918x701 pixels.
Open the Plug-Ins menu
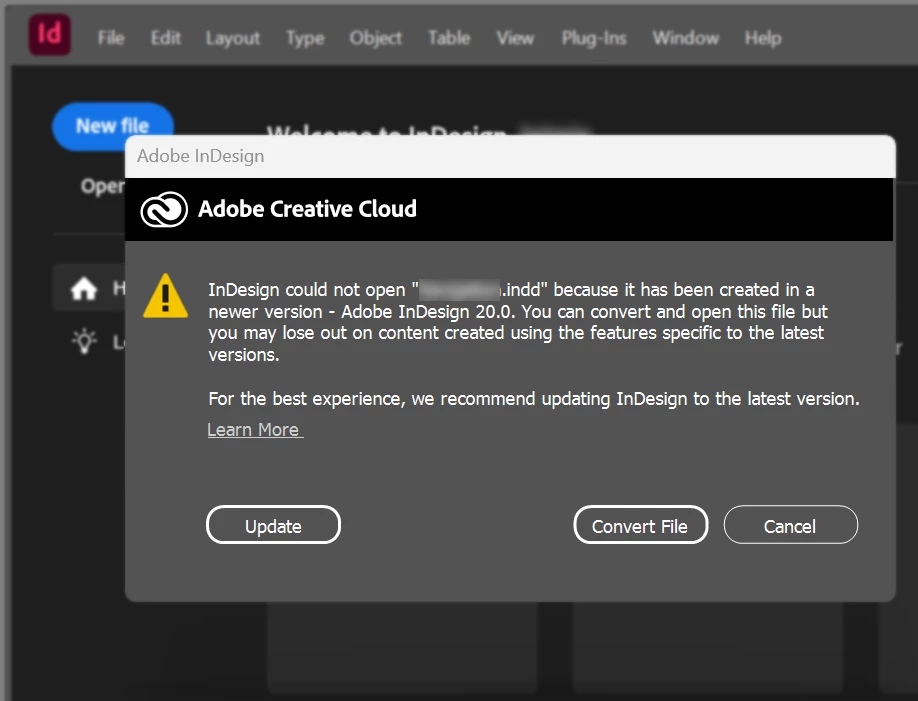click(594, 39)
